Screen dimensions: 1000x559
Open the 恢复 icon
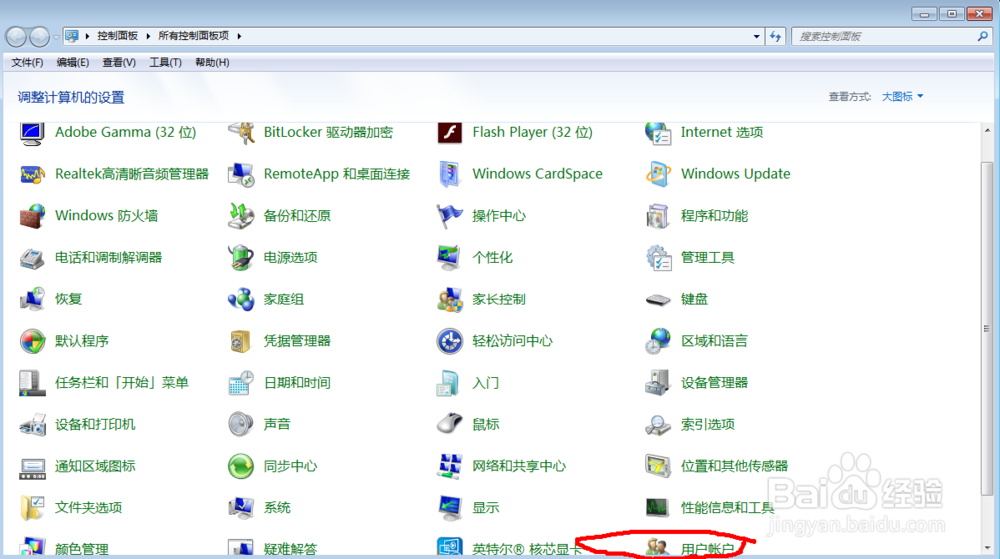click(32, 299)
